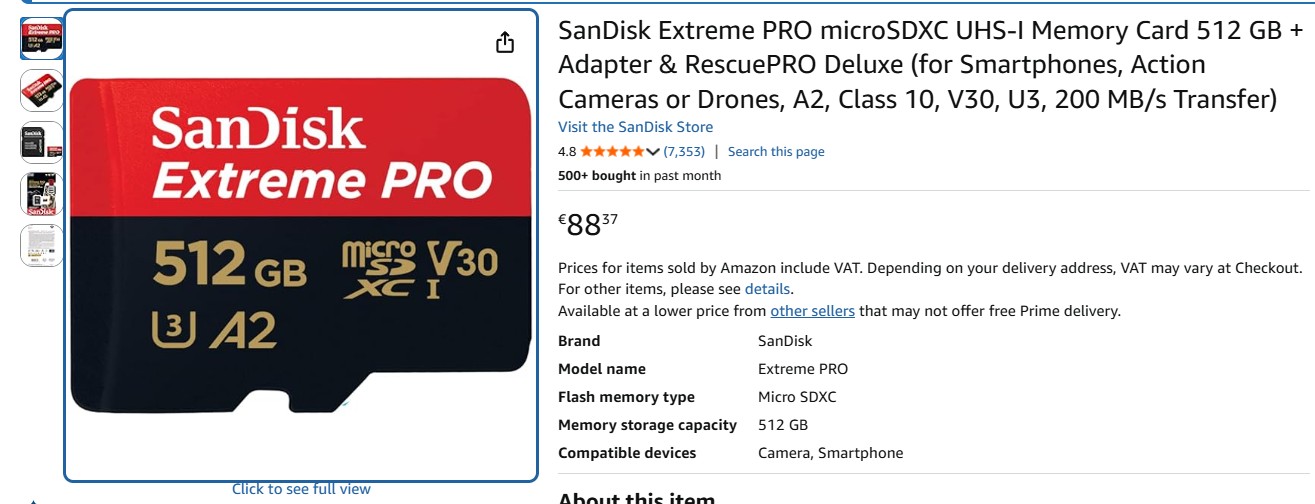Click the 4.8 rating number

tap(567, 152)
